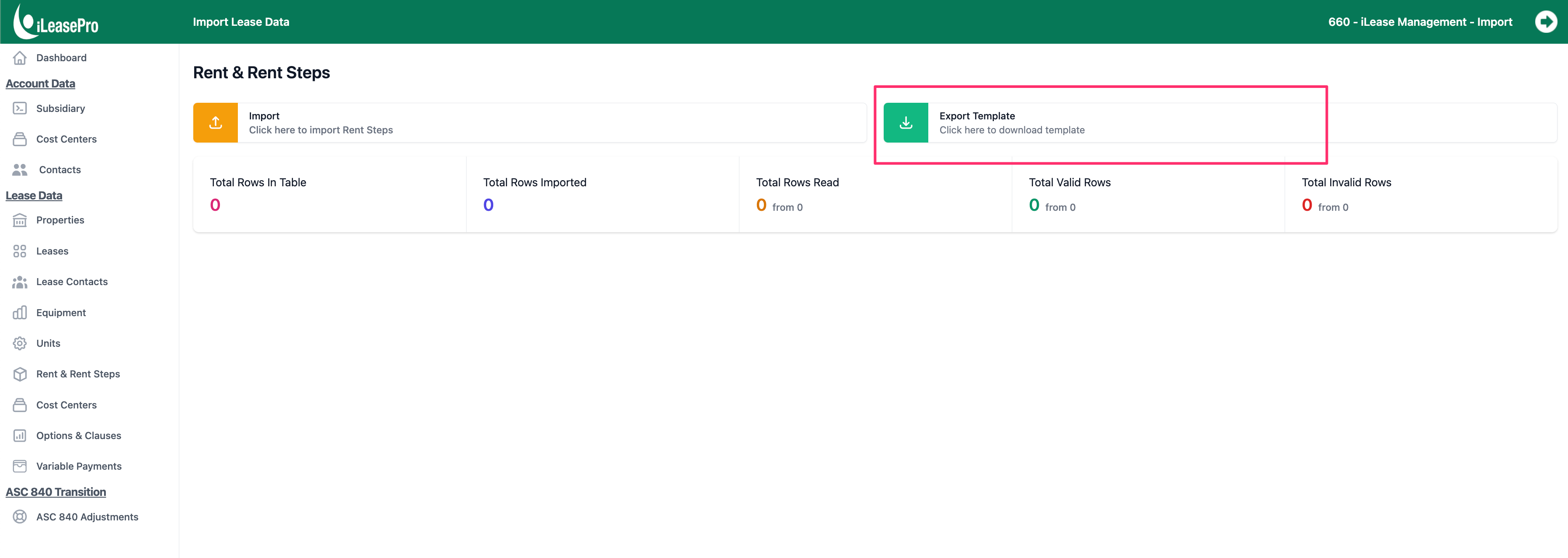This screenshot has width=1568, height=558.
Task: Open the Properties menu item
Action: pyautogui.click(x=60, y=220)
